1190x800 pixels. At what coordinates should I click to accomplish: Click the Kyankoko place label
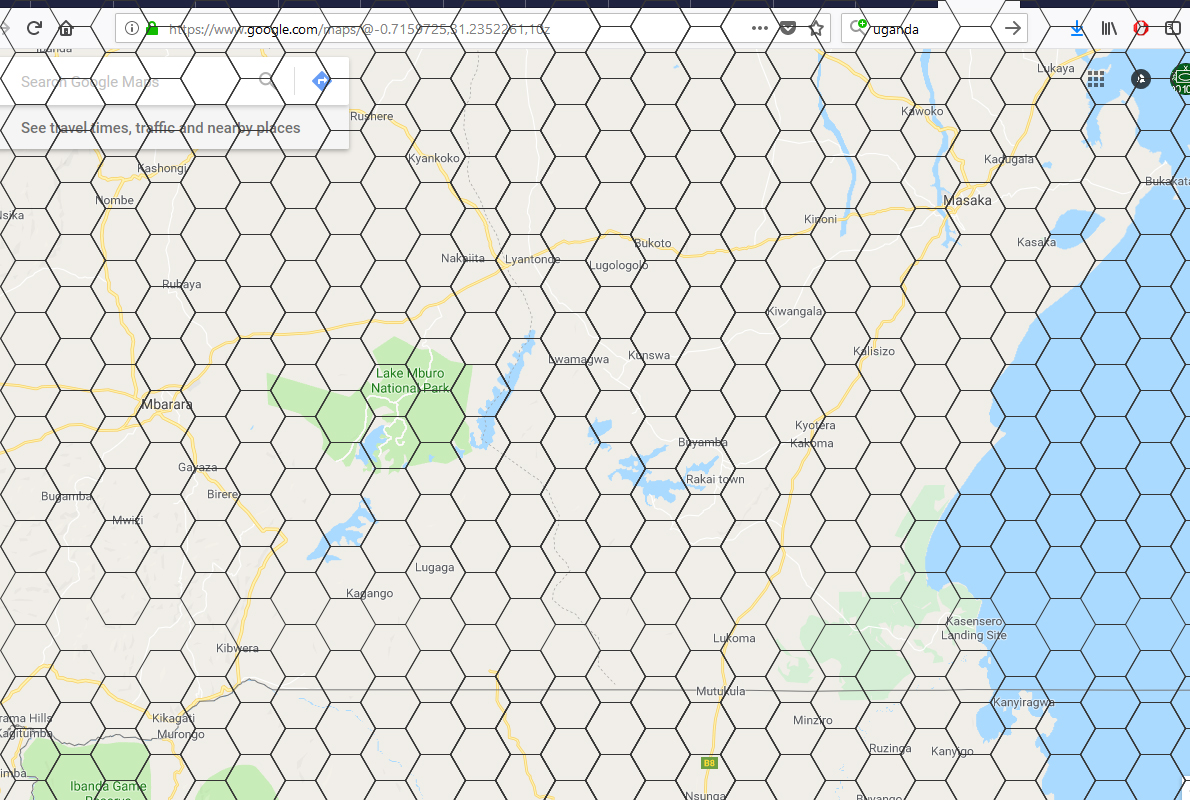click(433, 158)
